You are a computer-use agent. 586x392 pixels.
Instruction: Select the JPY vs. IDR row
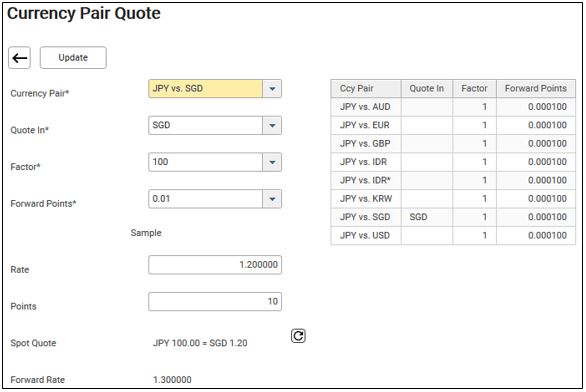[453, 162]
